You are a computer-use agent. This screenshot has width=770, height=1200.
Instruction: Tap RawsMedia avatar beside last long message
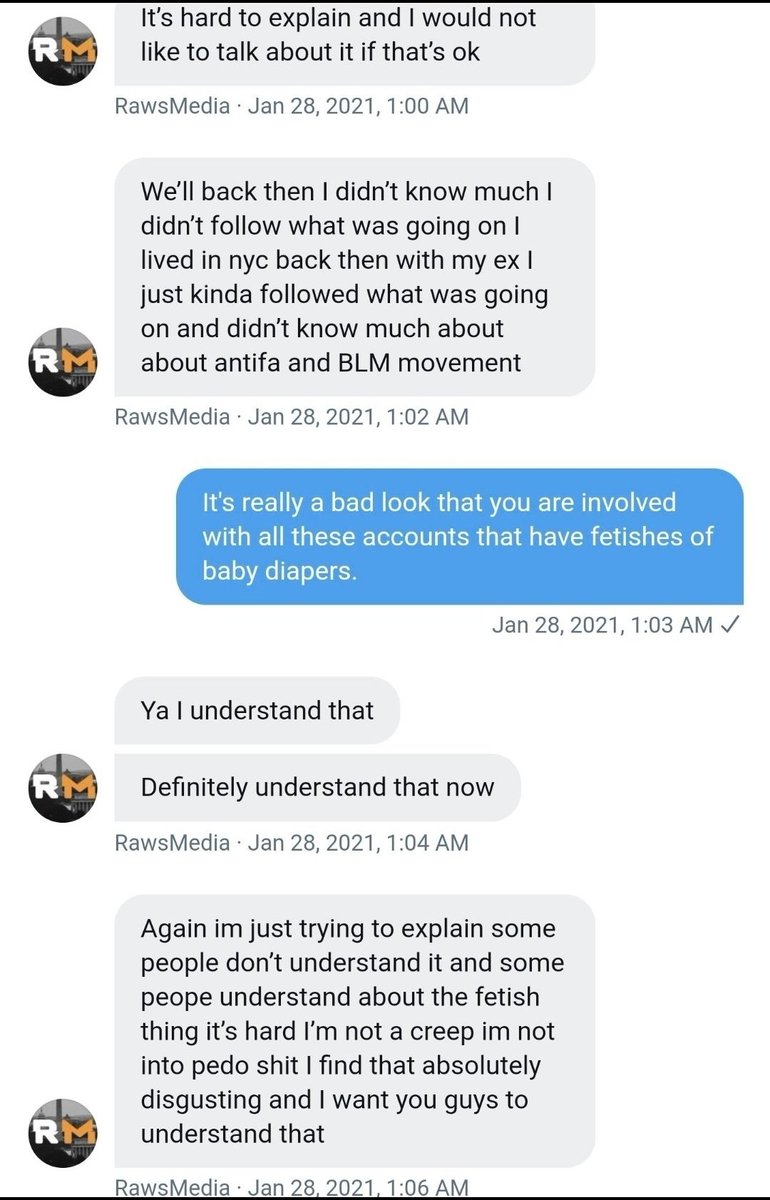[62, 1132]
